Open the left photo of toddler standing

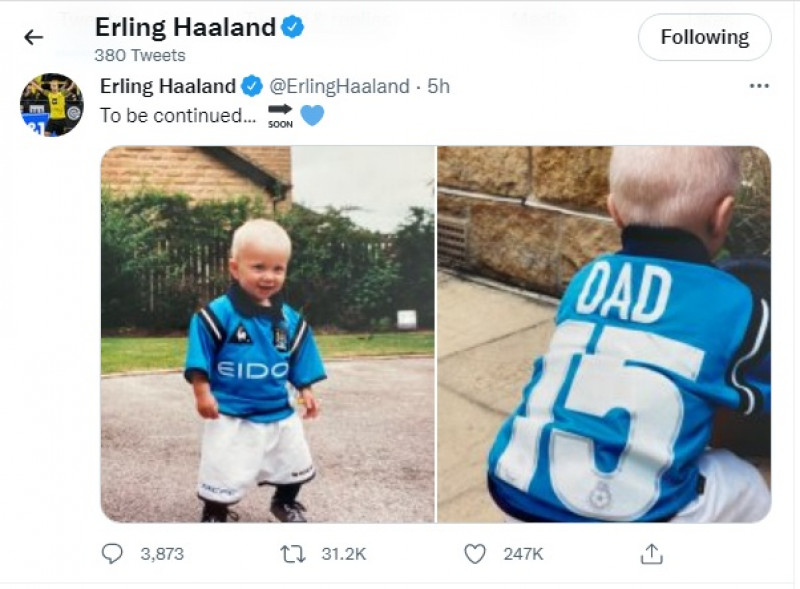[267, 334]
